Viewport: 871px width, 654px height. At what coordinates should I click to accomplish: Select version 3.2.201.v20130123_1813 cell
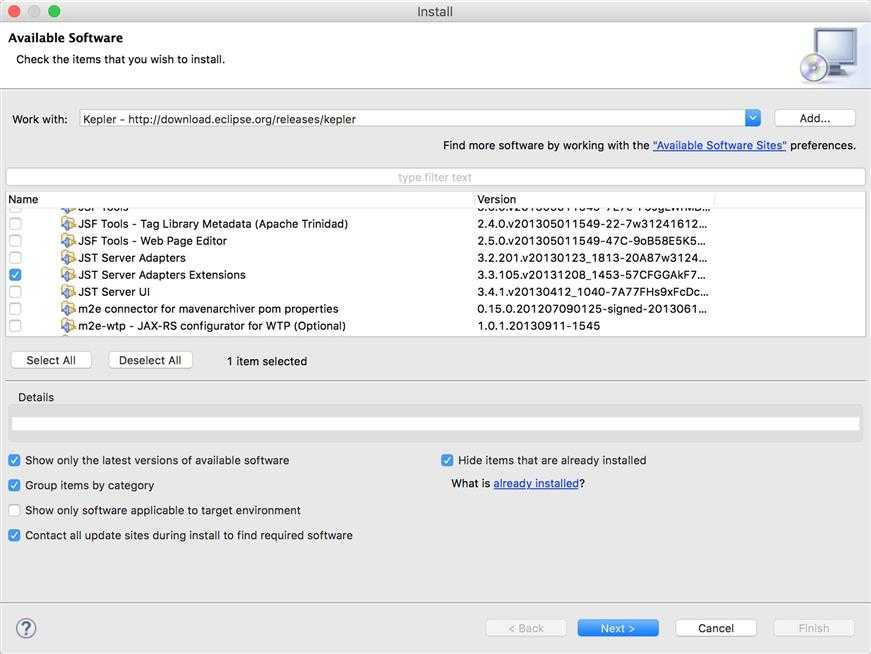point(592,258)
